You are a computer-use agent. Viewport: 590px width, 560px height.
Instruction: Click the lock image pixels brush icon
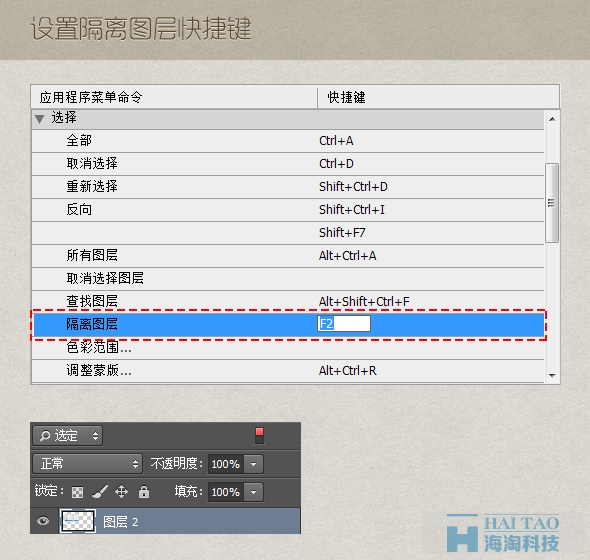point(100,492)
